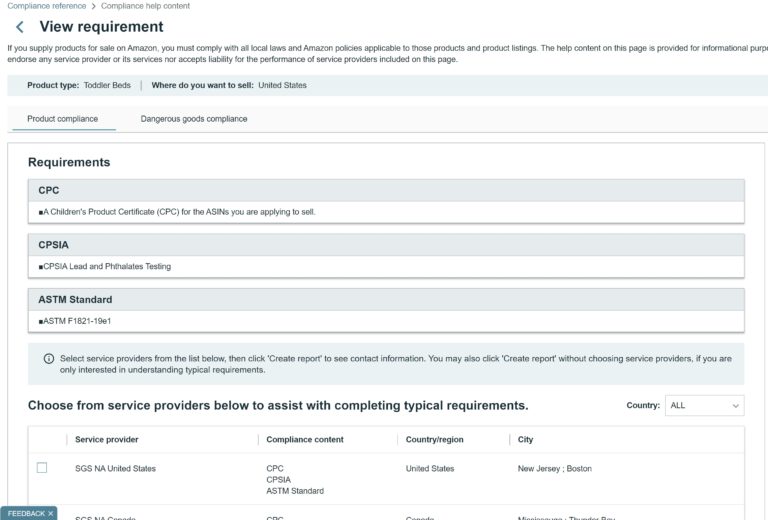Switch to the Product compliance tab
768x520 pixels.
[x=62, y=119]
